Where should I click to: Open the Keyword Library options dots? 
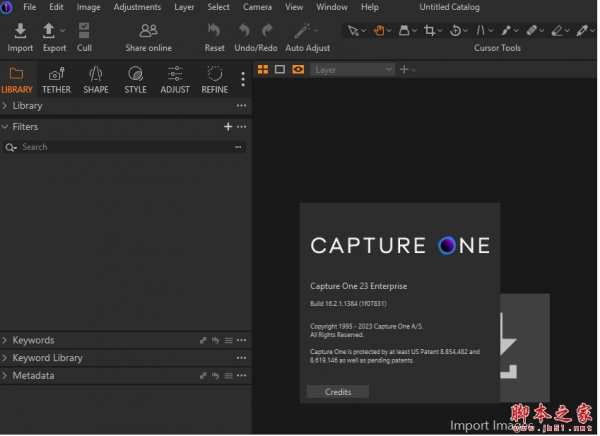point(241,358)
